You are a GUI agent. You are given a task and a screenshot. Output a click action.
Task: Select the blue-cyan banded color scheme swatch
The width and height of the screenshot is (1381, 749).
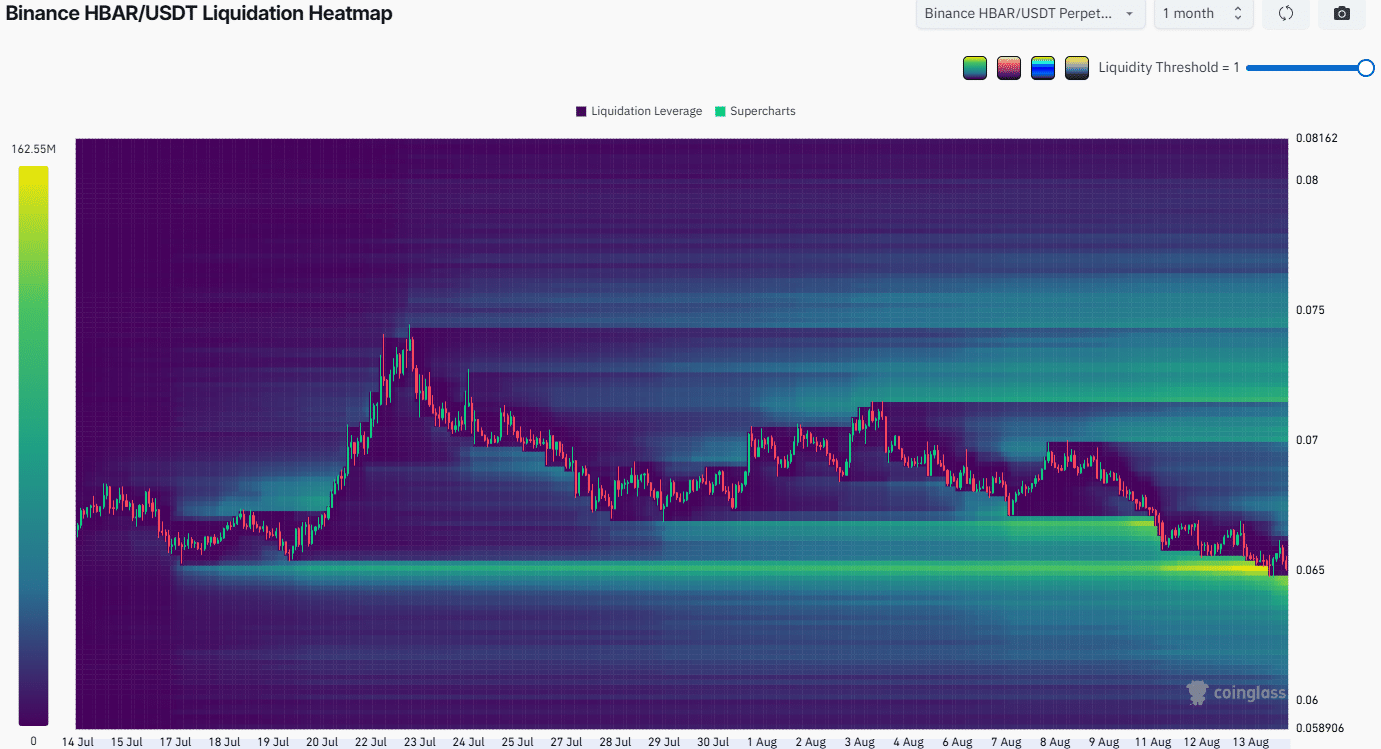[x=1043, y=68]
